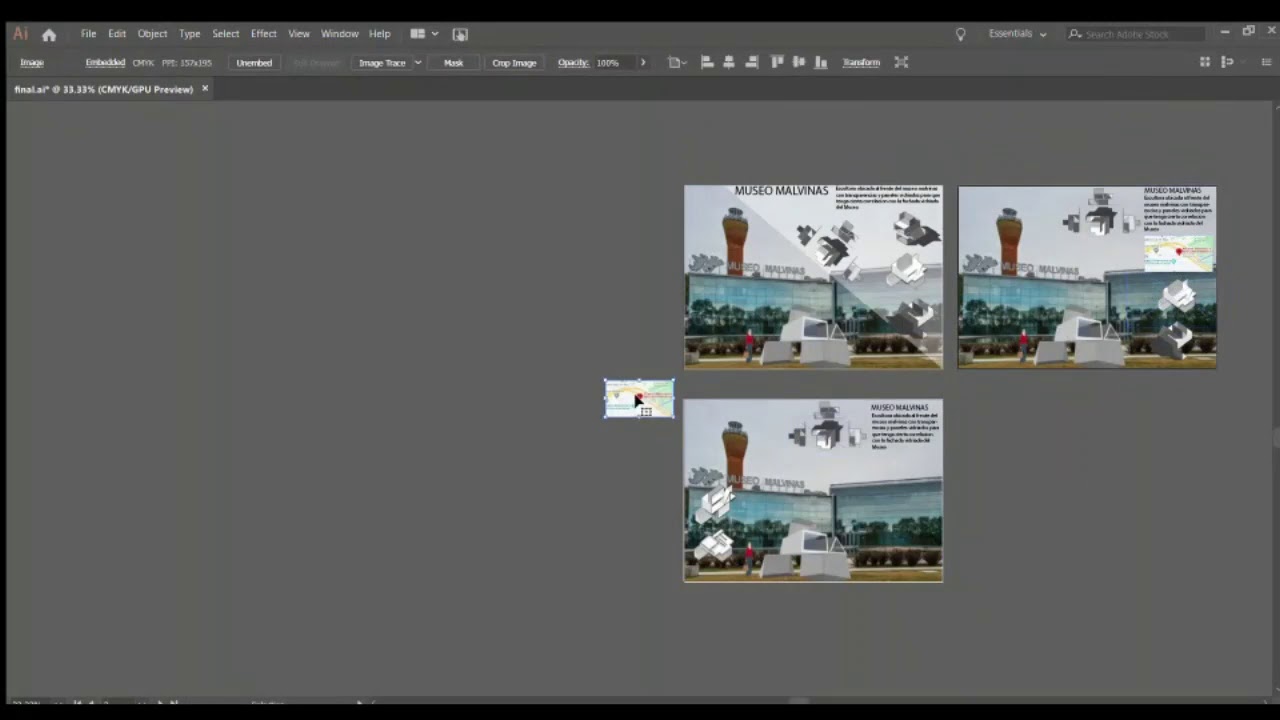
Task: Open the Essentials workspace switcher
Action: click(x=1017, y=34)
